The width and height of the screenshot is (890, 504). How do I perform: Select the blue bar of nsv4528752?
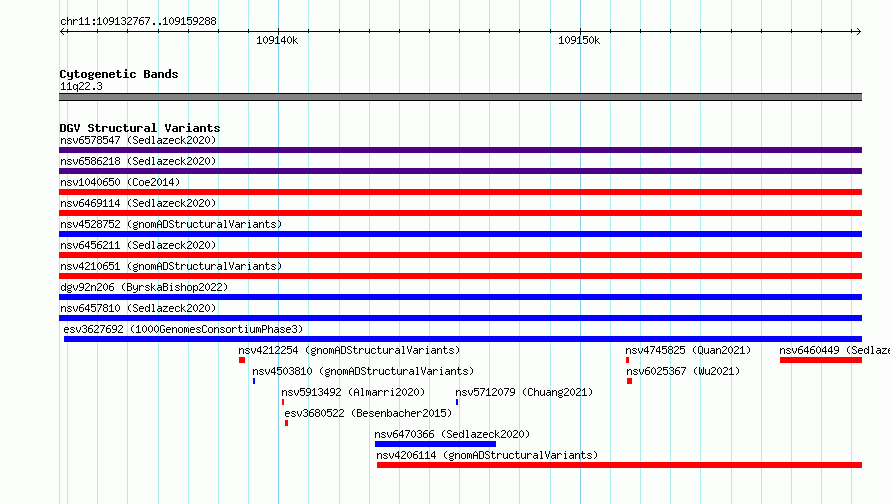[x=460, y=234]
